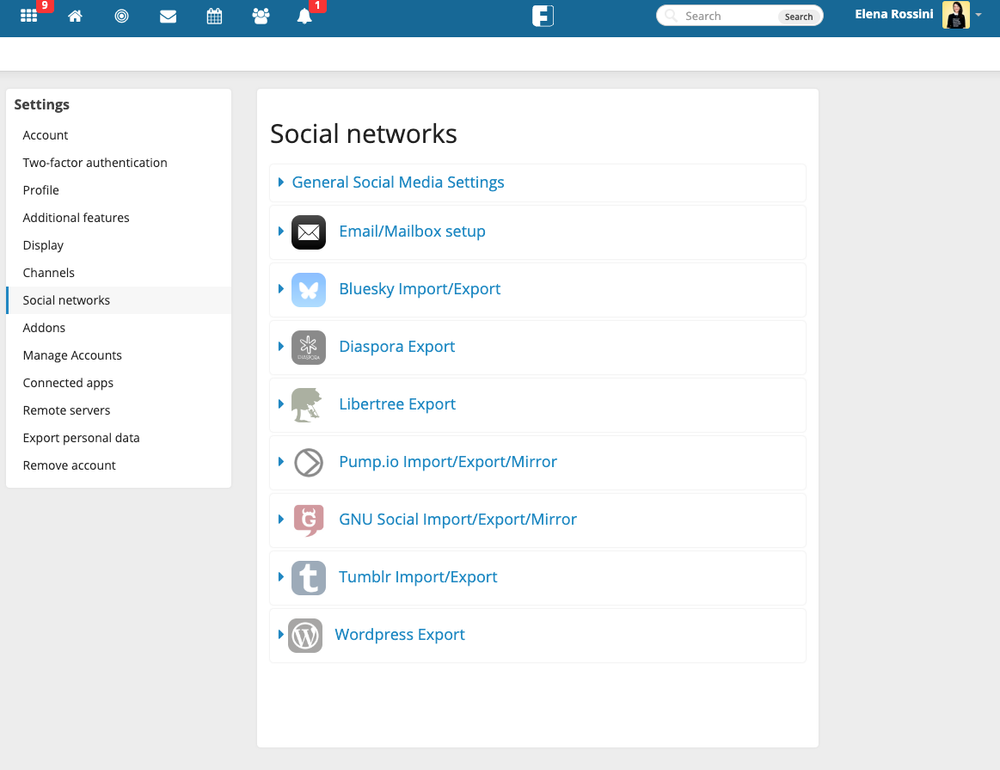Open Addons settings page
The width and height of the screenshot is (1000, 770).
point(44,328)
